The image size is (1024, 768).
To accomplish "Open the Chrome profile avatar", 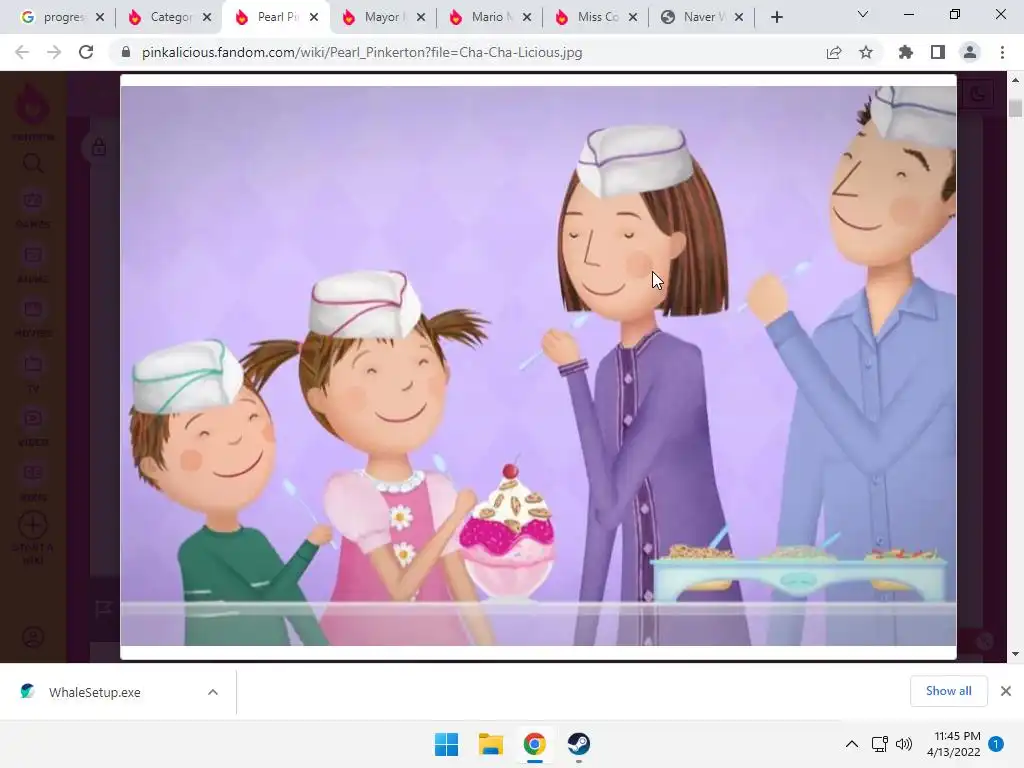I will [970, 52].
